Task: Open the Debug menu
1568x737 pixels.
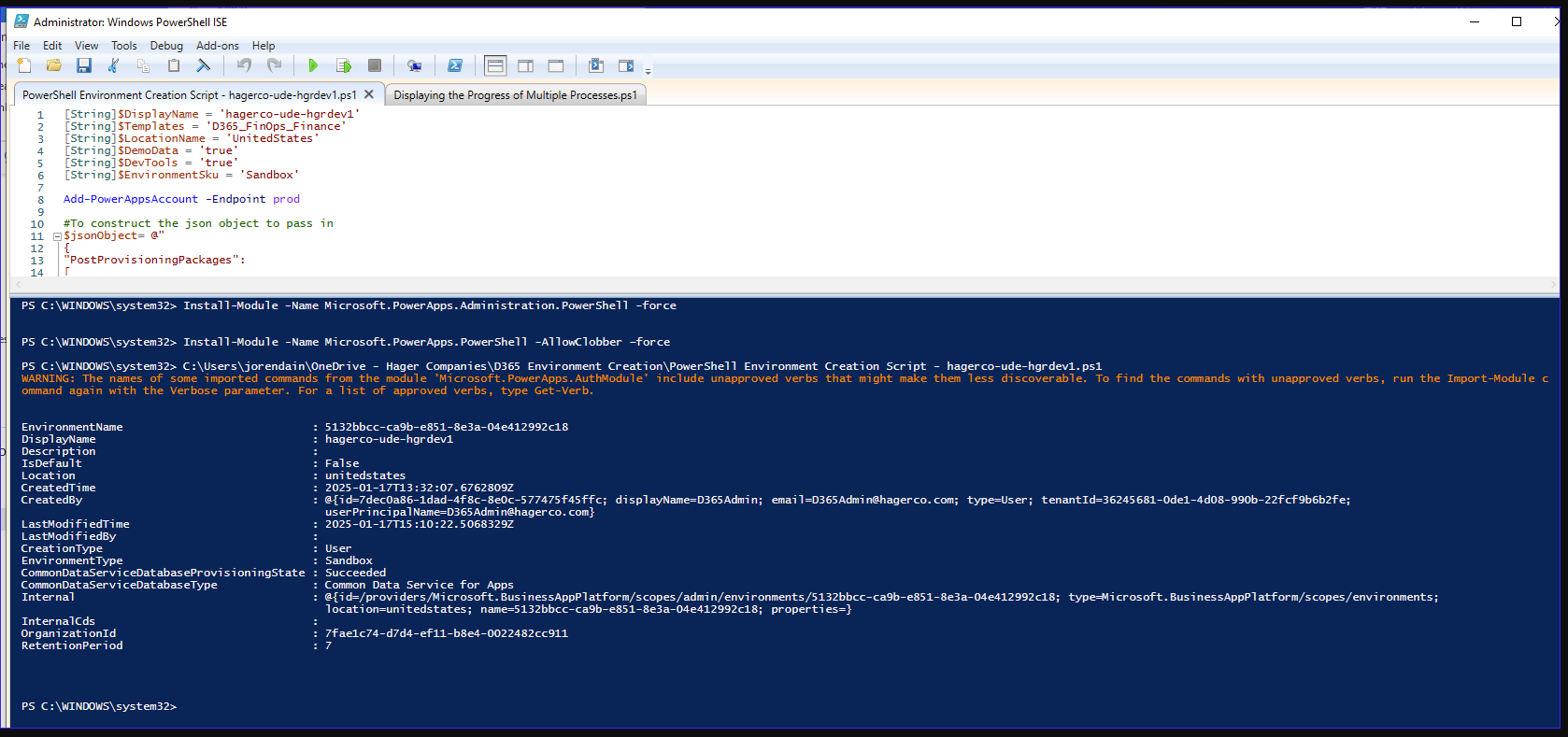Action: click(x=166, y=45)
